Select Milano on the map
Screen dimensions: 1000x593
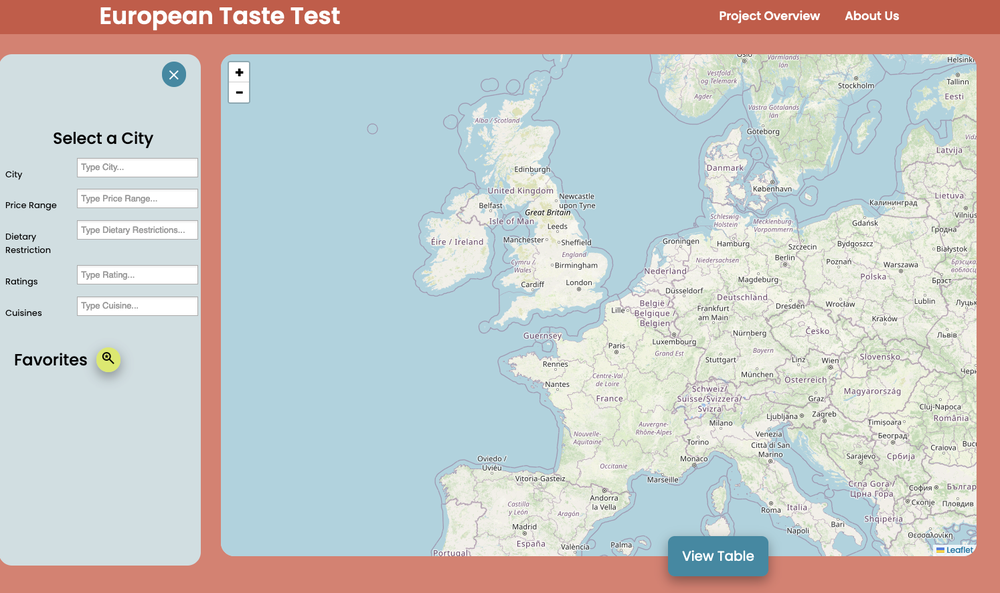(721, 423)
